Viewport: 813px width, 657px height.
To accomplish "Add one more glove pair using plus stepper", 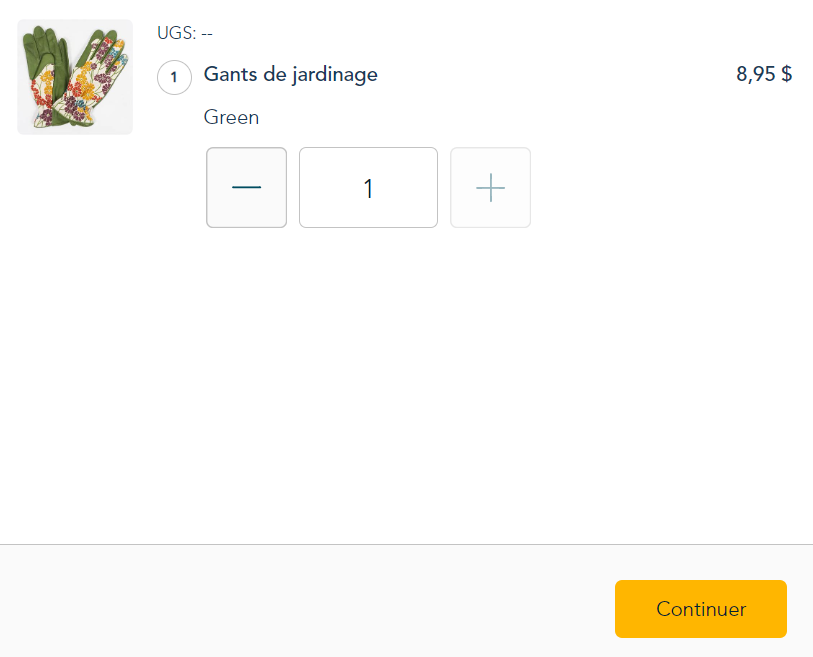I will [x=490, y=187].
